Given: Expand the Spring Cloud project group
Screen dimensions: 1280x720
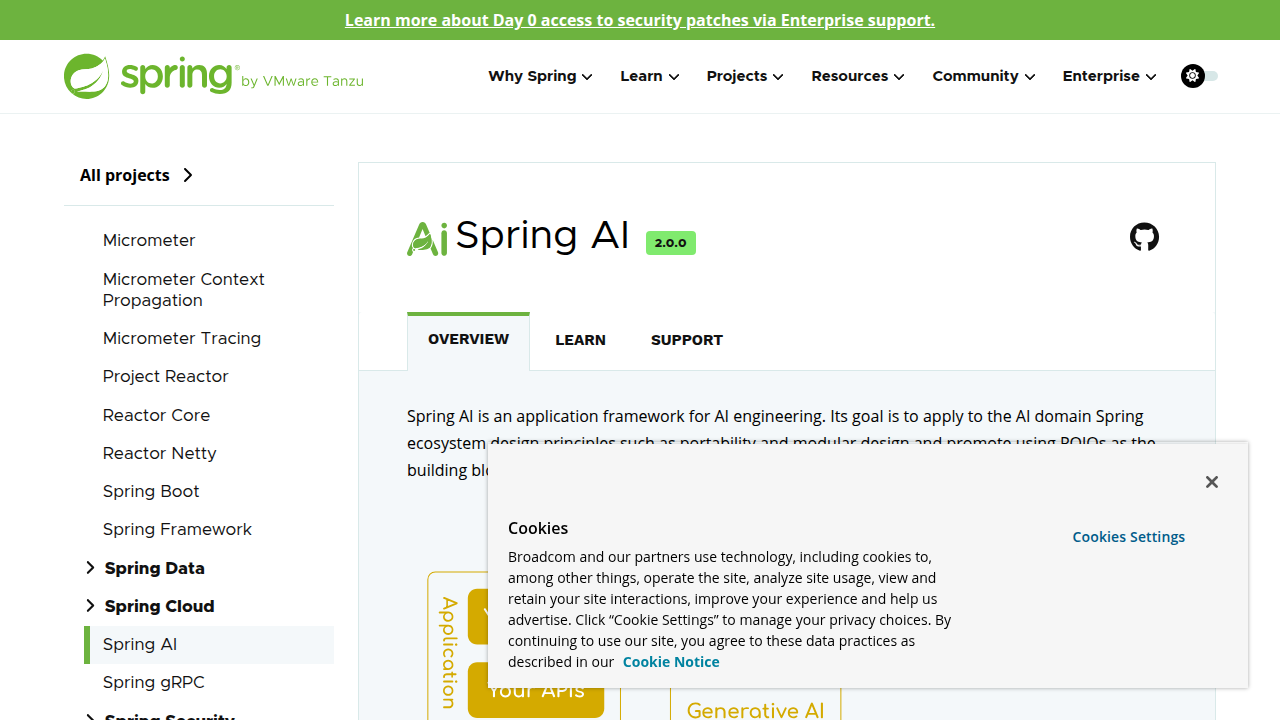Looking at the screenshot, I should [91, 606].
